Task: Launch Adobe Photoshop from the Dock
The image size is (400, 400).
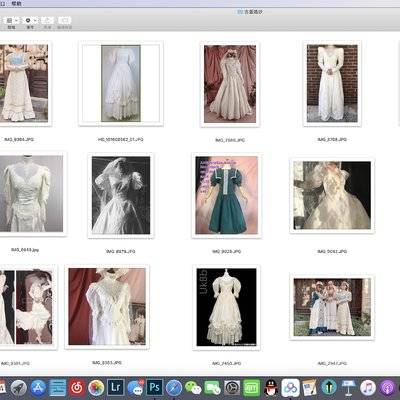Action: (x=155, y=388)
